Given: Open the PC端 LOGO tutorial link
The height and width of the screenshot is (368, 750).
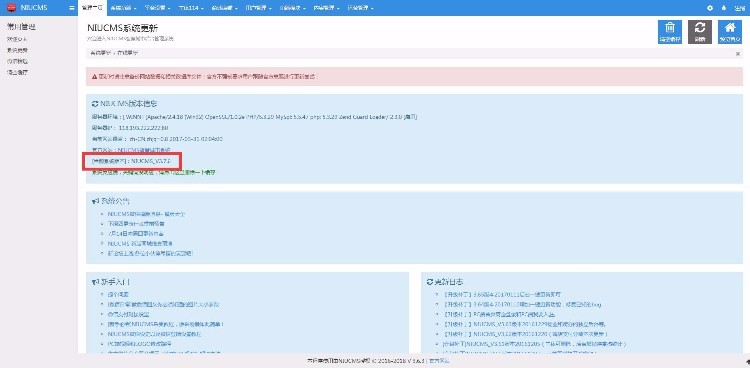Looking at the screenshot, I should [140, 344].
